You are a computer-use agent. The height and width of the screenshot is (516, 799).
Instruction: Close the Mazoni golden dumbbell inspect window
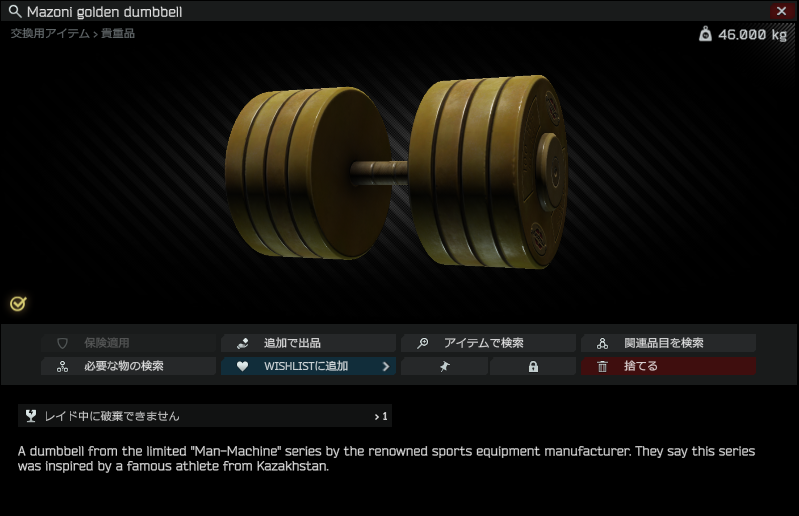(782, 11)
